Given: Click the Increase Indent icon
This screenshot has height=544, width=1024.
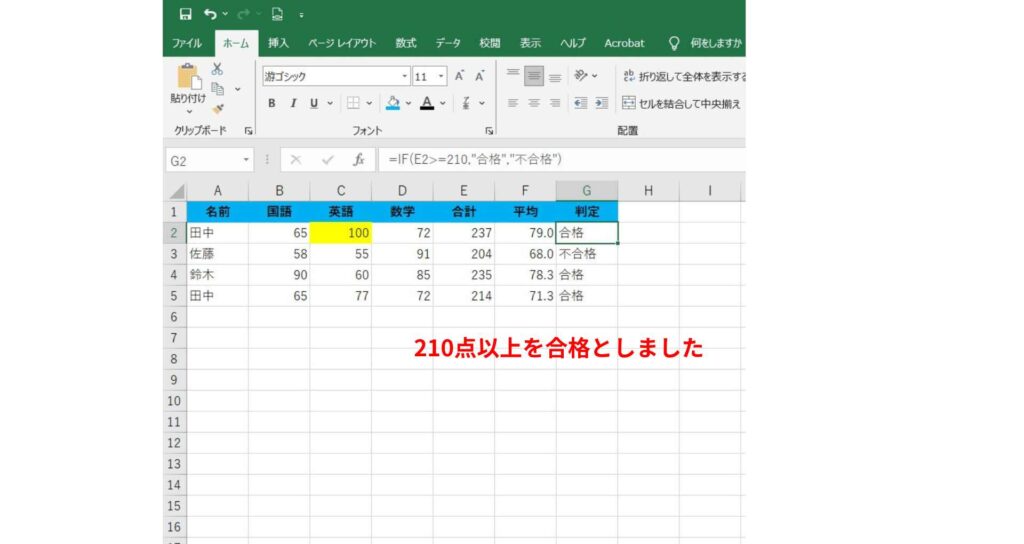Looking at the screenshot, I should point(601,103).
